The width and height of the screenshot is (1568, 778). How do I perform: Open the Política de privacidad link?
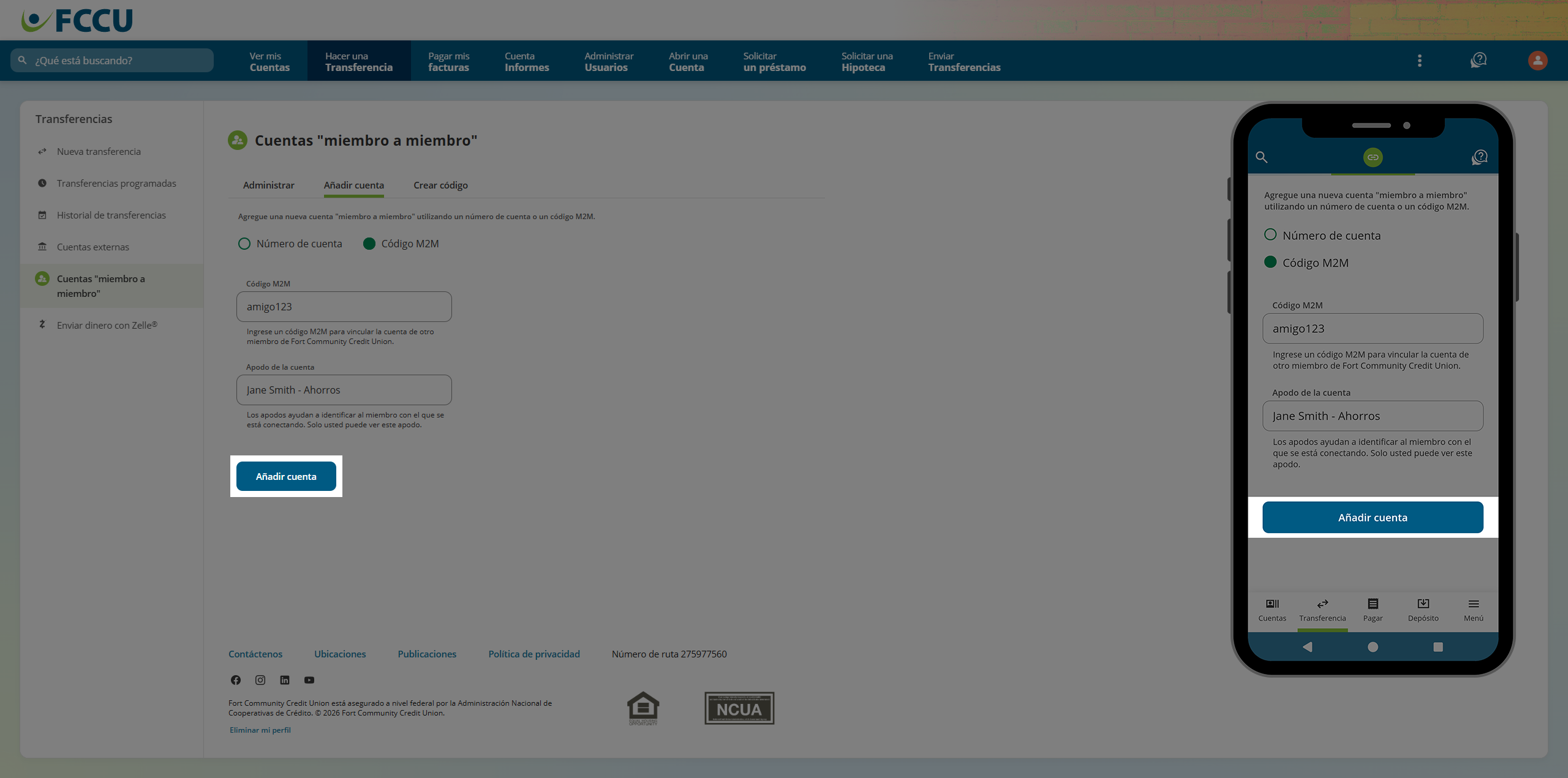coord(534,654)
